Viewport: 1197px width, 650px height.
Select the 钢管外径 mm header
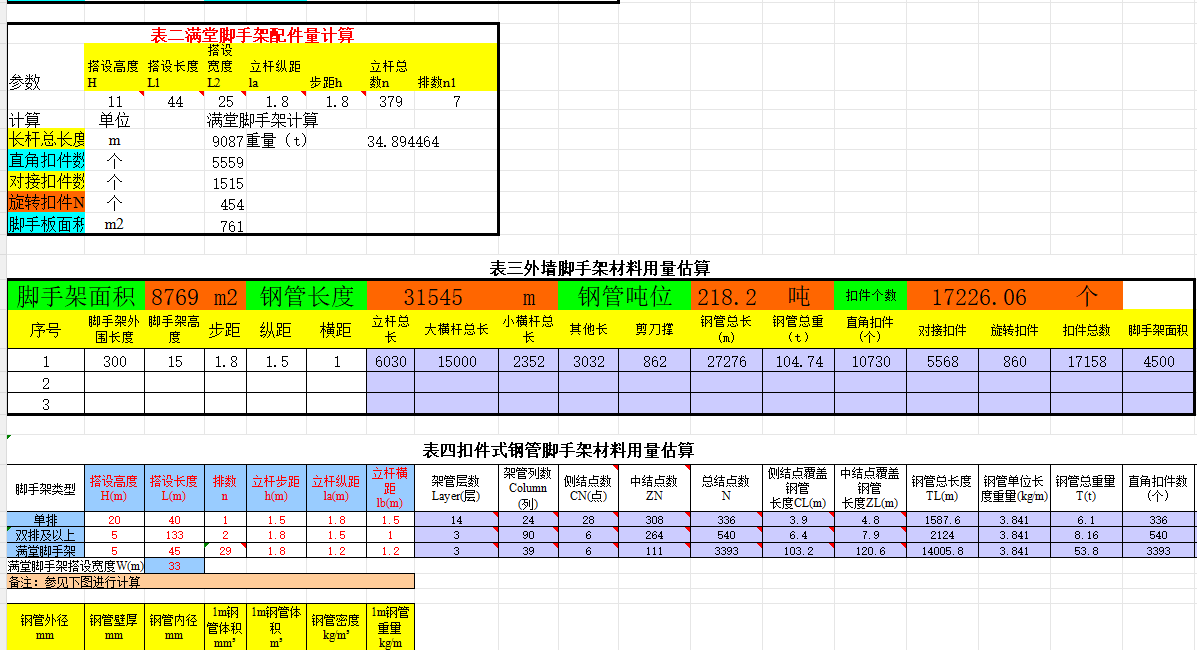(46, 627)
